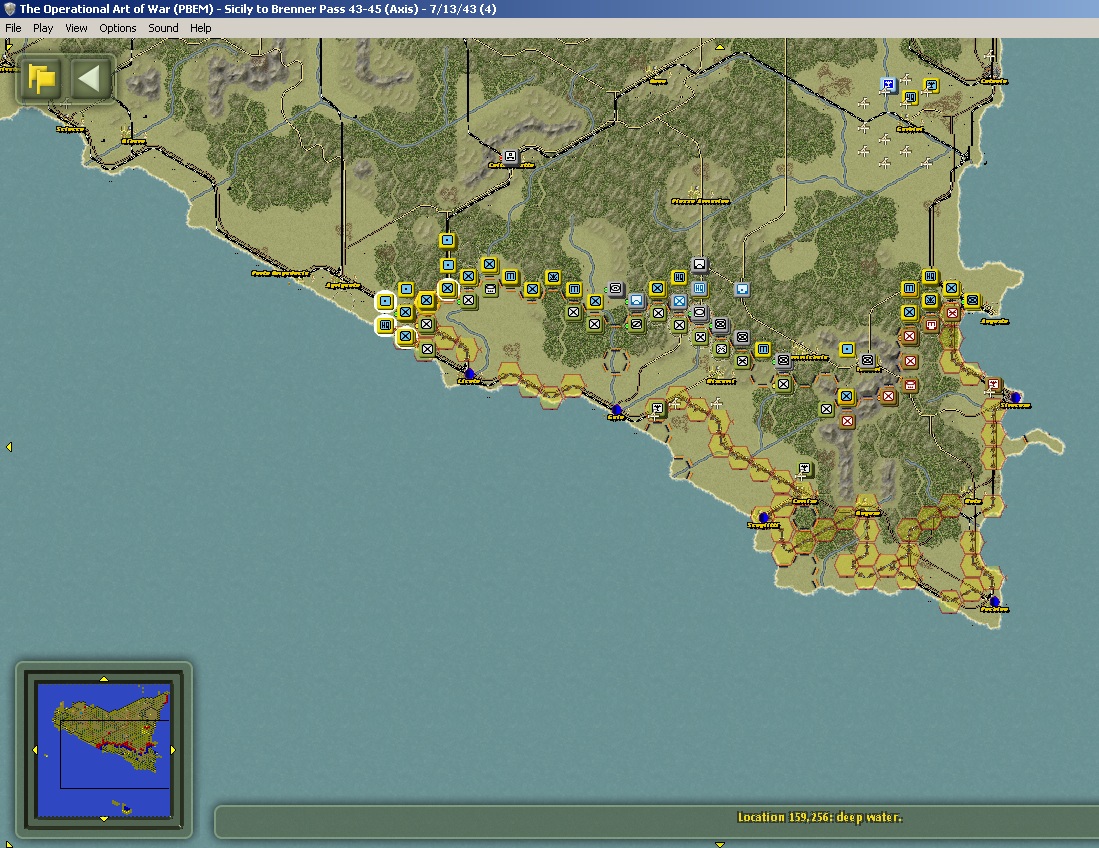Screen dimensions: 1099x848
Task: Select the white-outlined yellow HQ unit on west coast
Action: pyautogui.click(x=385, y=325)
